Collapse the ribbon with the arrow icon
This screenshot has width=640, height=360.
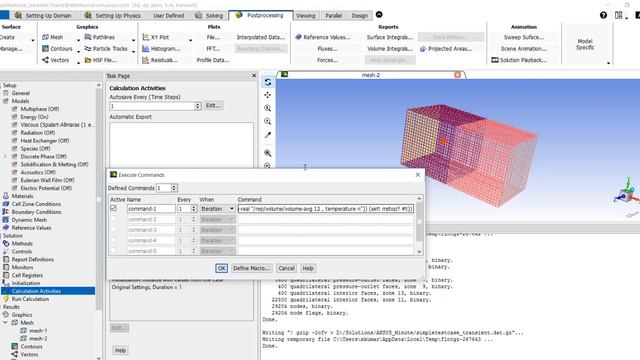[379, 15]
